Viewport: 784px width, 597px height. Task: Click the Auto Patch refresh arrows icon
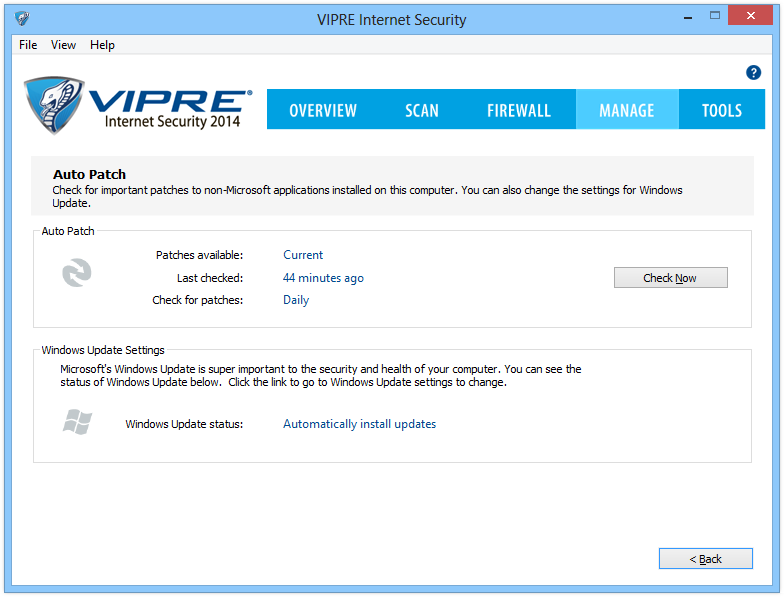77,273
